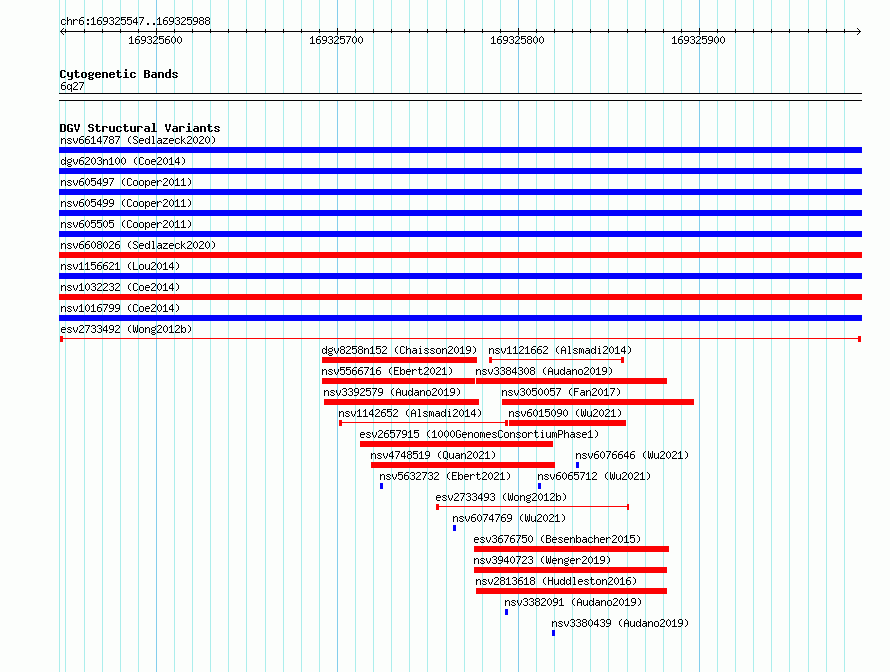This screenshot has width=890, height=672.
Task: Click the small blue marker under nsv6076646
Action: pos(577,465)
